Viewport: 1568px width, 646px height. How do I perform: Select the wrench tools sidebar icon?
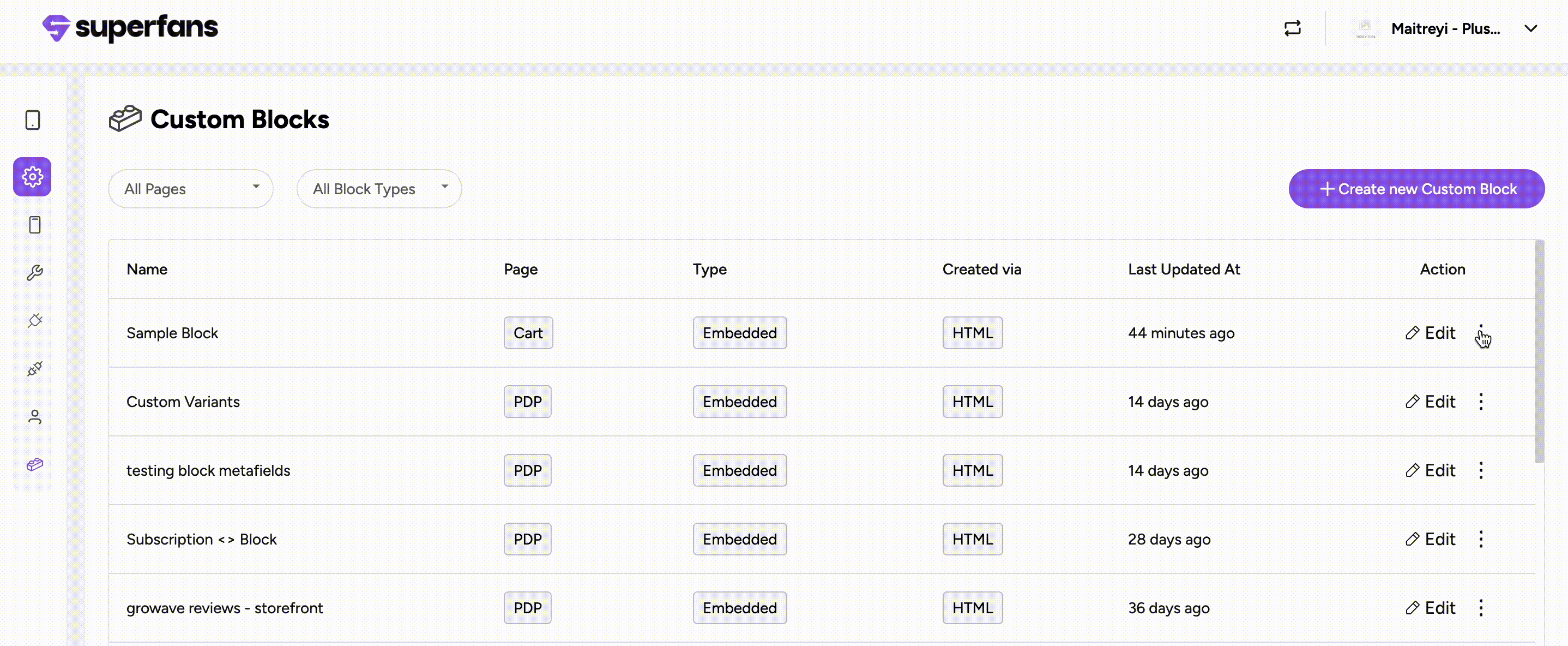pos(35,272)
